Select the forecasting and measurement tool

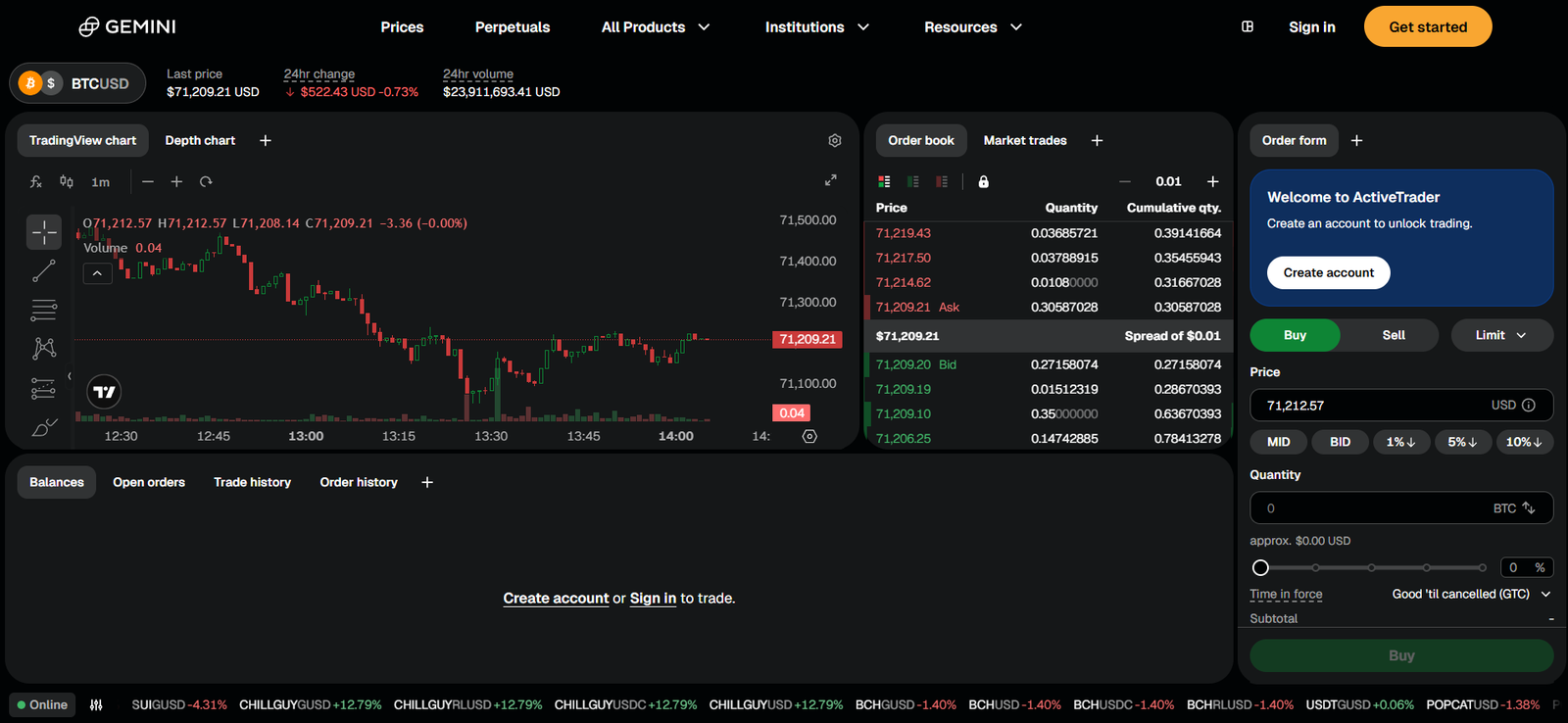click(x=44, y=389)
